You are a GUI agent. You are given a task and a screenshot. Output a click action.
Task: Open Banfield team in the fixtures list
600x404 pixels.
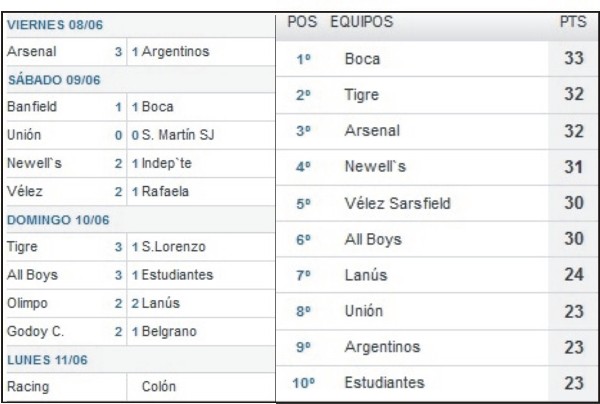(x=28, y=105)
